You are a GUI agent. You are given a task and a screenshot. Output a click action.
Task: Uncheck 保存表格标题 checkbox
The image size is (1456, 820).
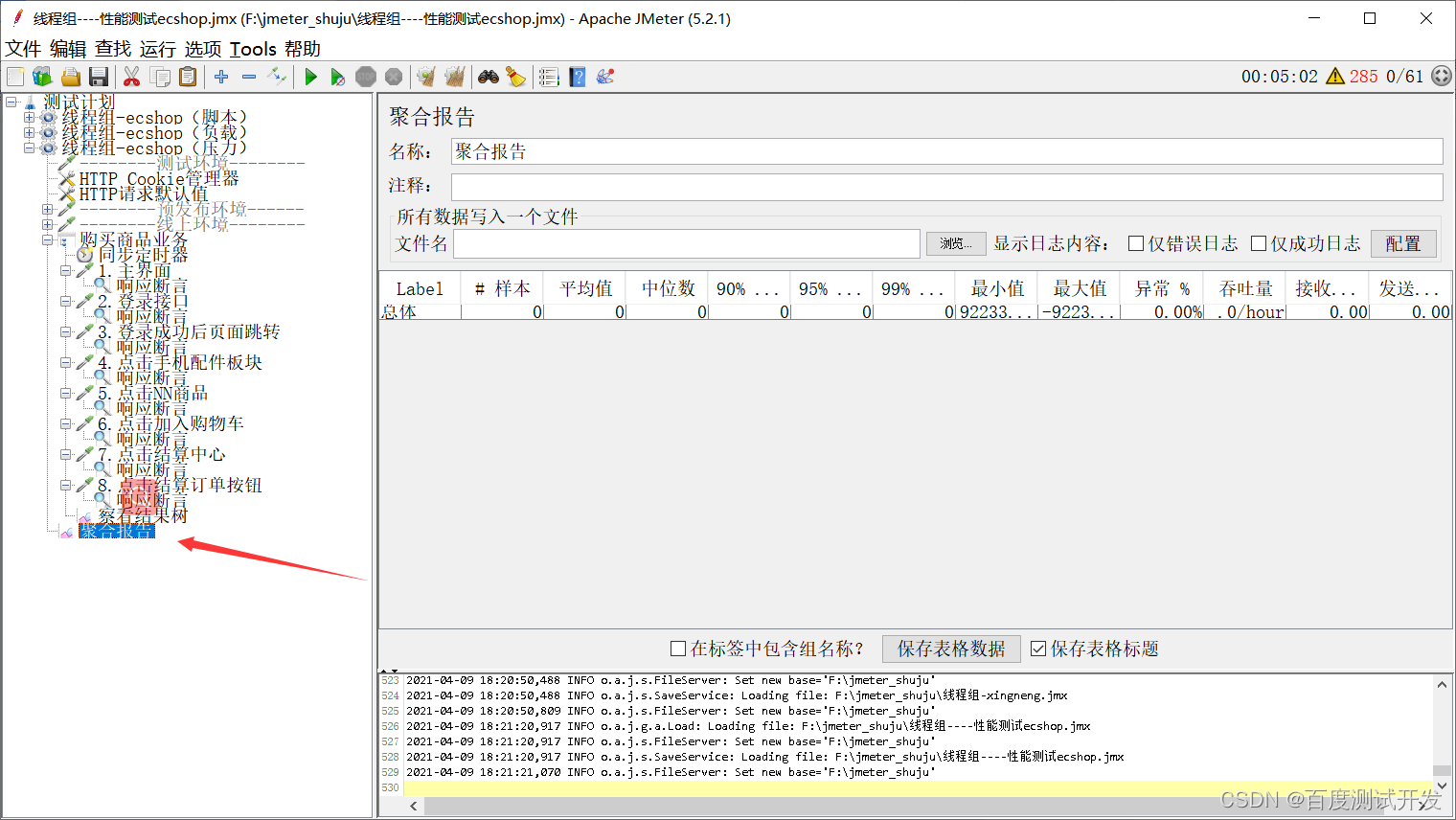[1038, 649]
